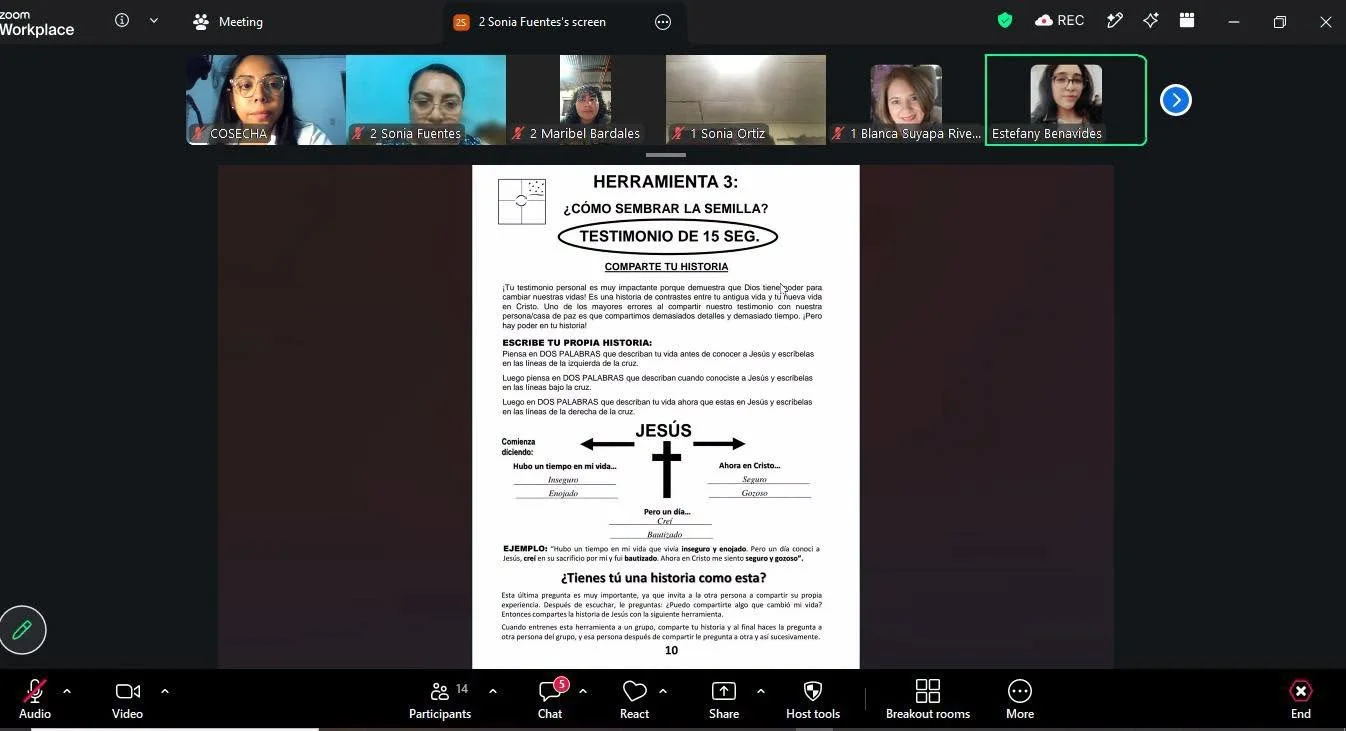Toggle the camera with the Video button
This screenshot has width=1346, height=731.
point(127,700)
